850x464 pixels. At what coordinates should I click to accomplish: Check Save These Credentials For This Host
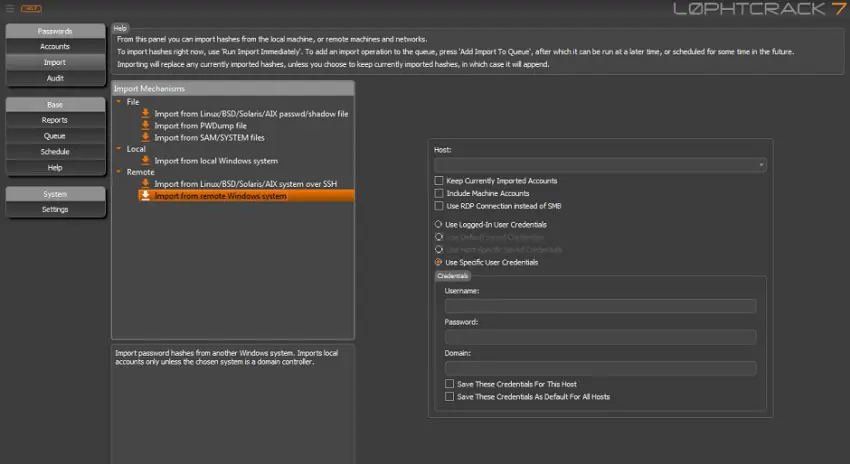tap(449, 384)
